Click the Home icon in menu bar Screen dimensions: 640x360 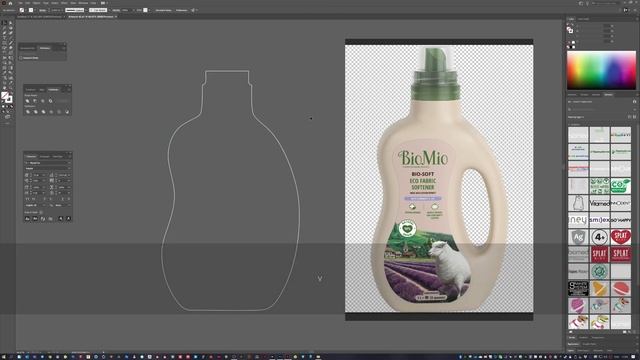tap(10, 3)
